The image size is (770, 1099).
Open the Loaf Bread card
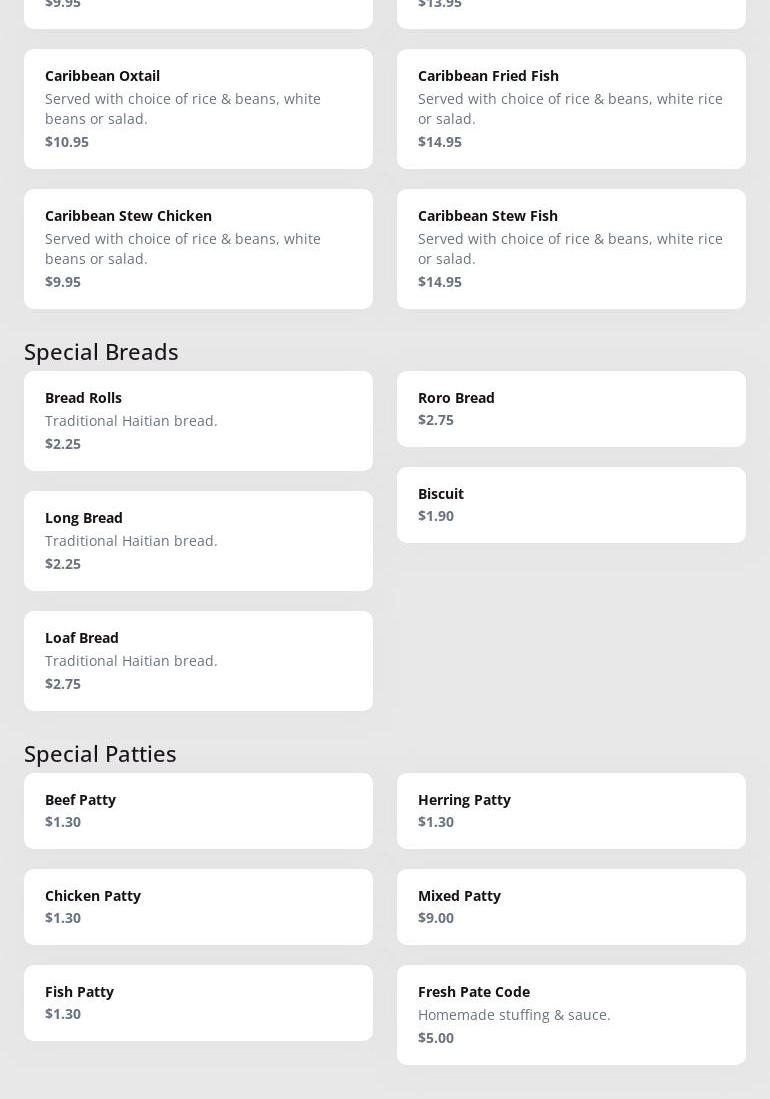198,660
